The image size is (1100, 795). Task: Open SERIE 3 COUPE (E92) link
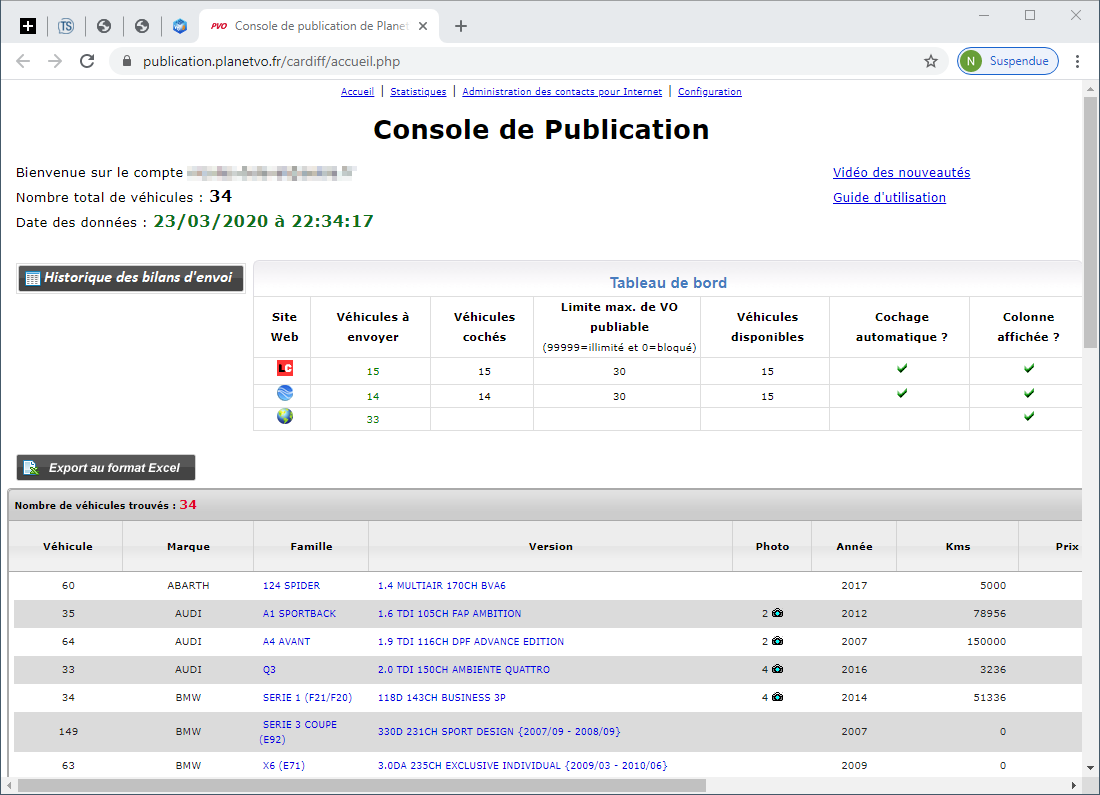299,732
